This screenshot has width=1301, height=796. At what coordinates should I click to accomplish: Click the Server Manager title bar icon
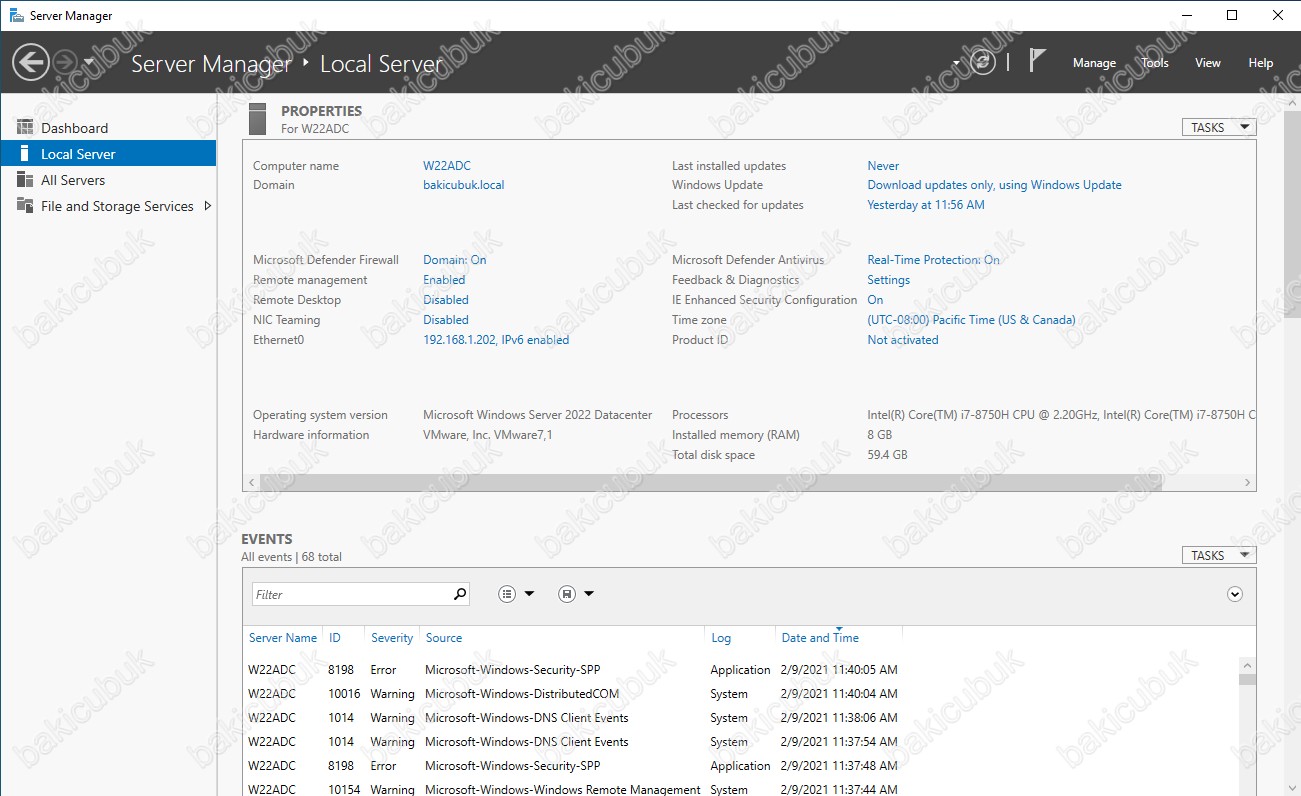pyautogui.click(x=16, y=15)
